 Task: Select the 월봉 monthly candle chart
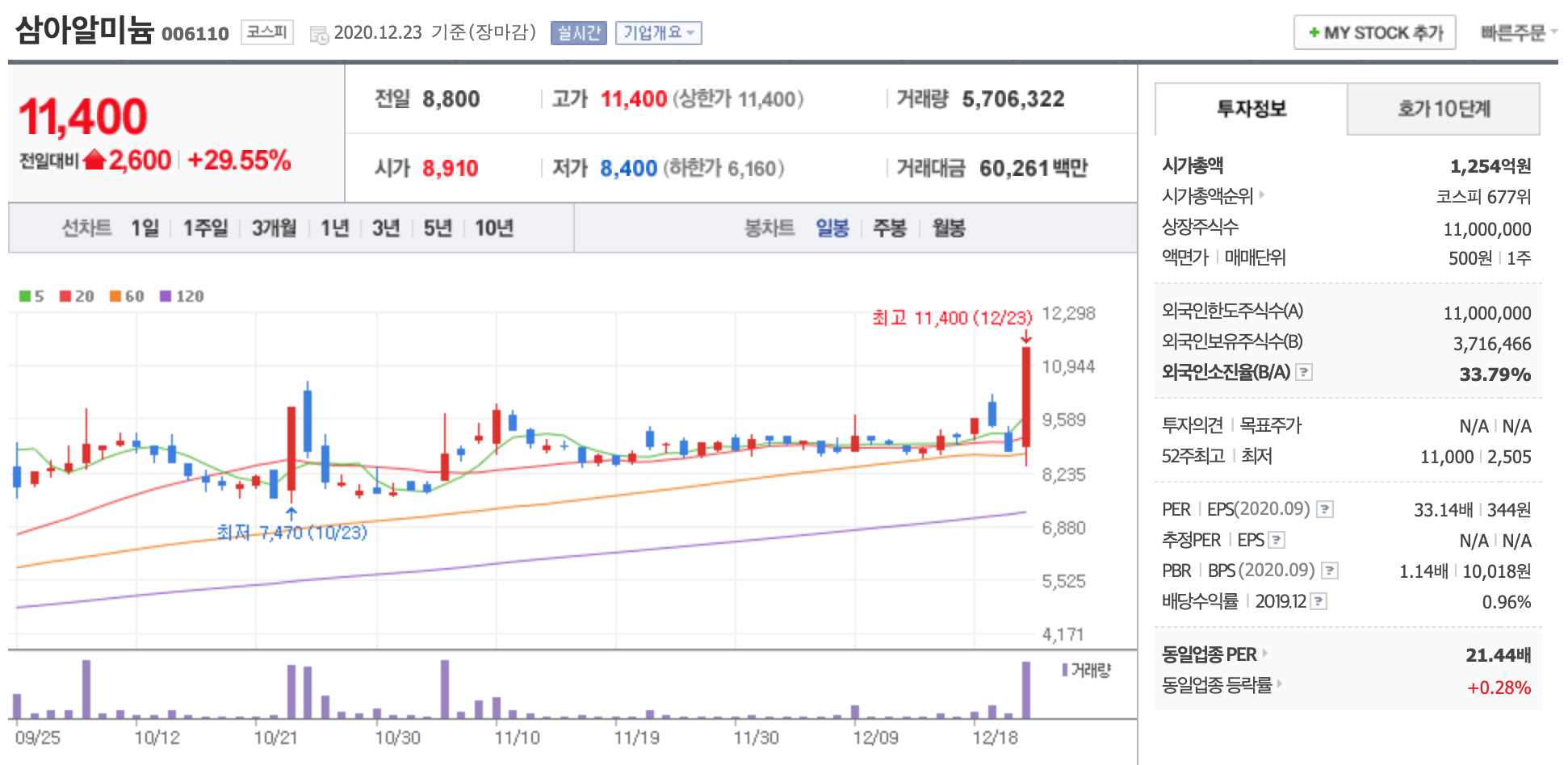[x=949, y=228]
